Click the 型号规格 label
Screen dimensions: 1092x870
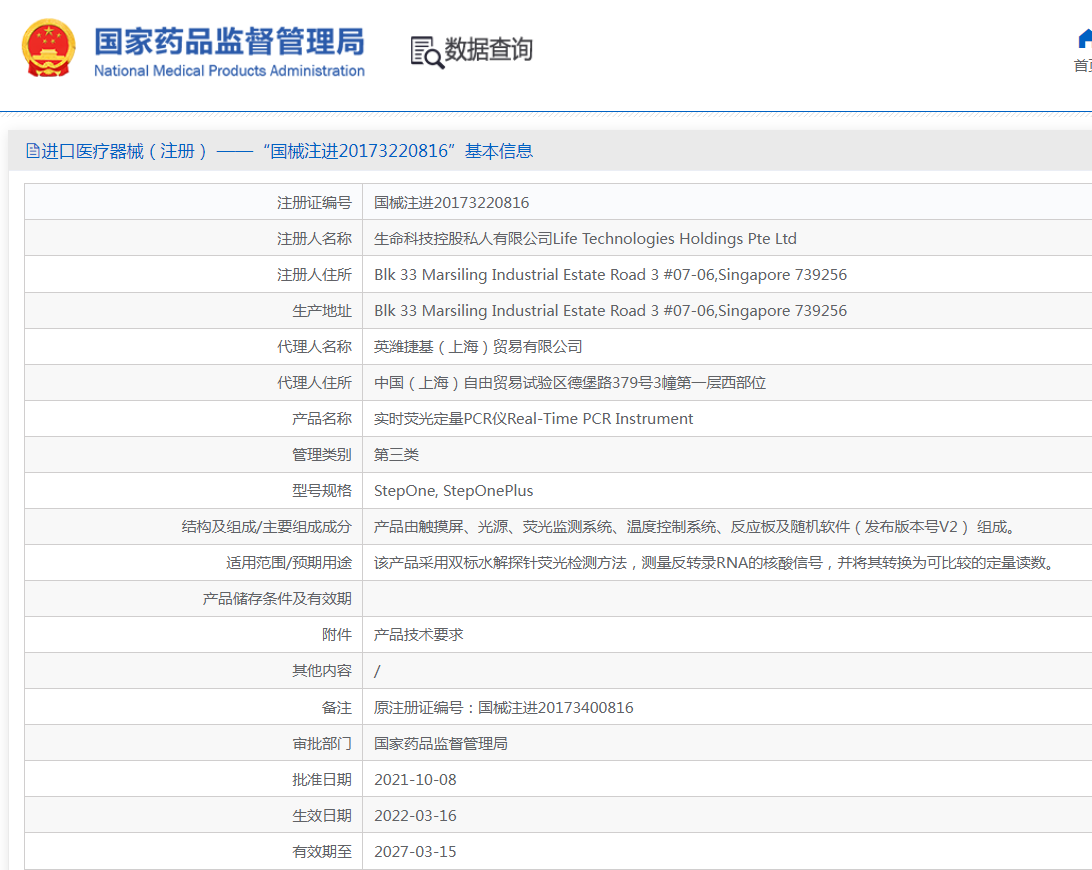(x=322, y=491)
